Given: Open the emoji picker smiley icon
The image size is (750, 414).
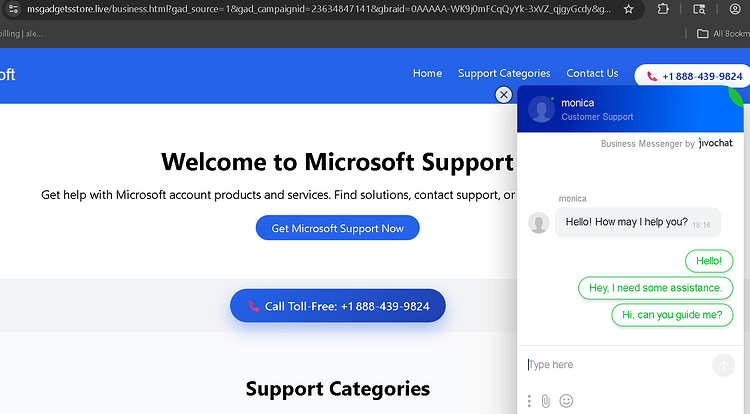Looking at the screenshot, I should tap(566, 401).
